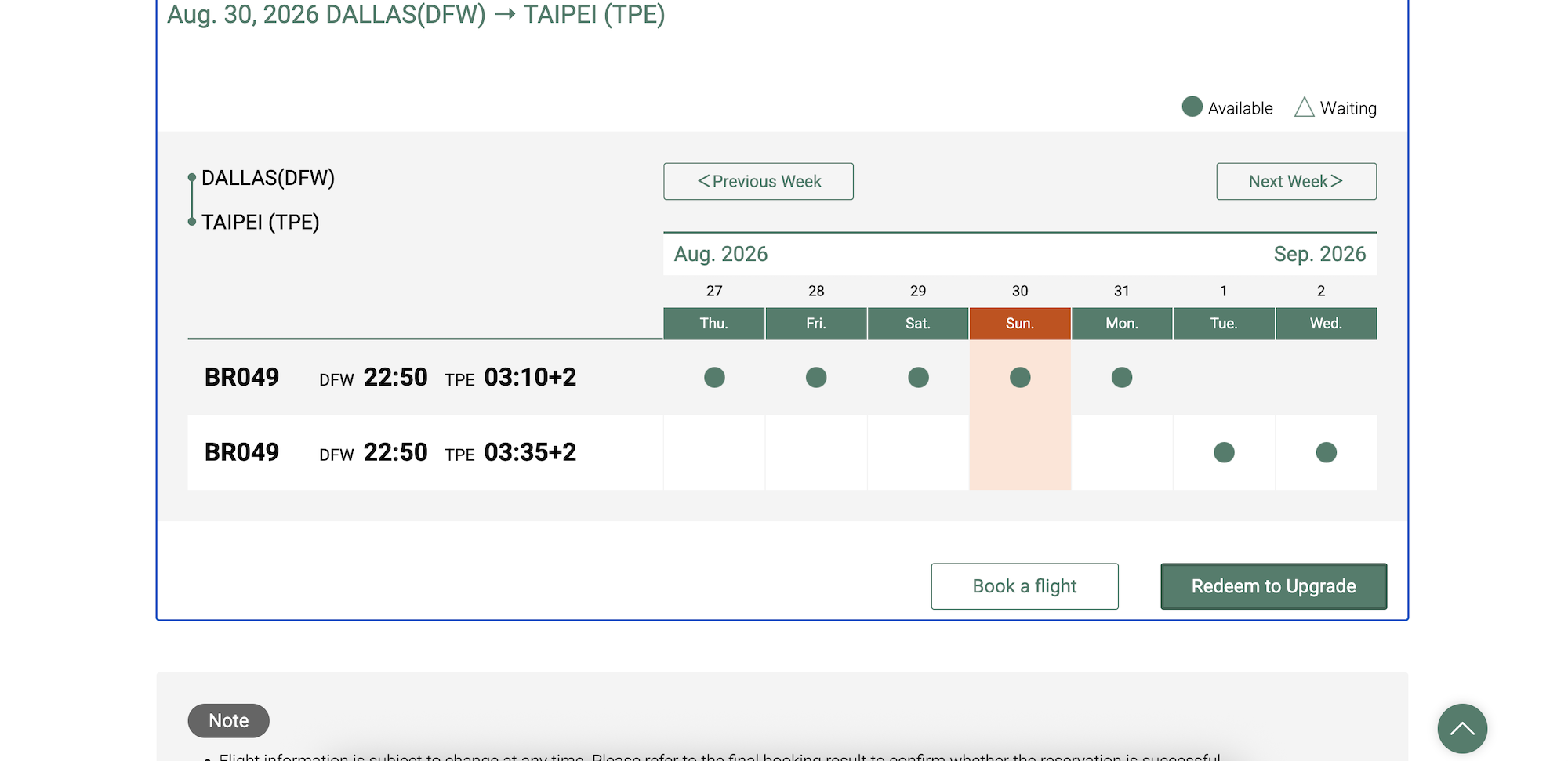Select BR049 availability dot for Wednesday Sep 2
This screenshot has width=1568, height=761.
1326,452
